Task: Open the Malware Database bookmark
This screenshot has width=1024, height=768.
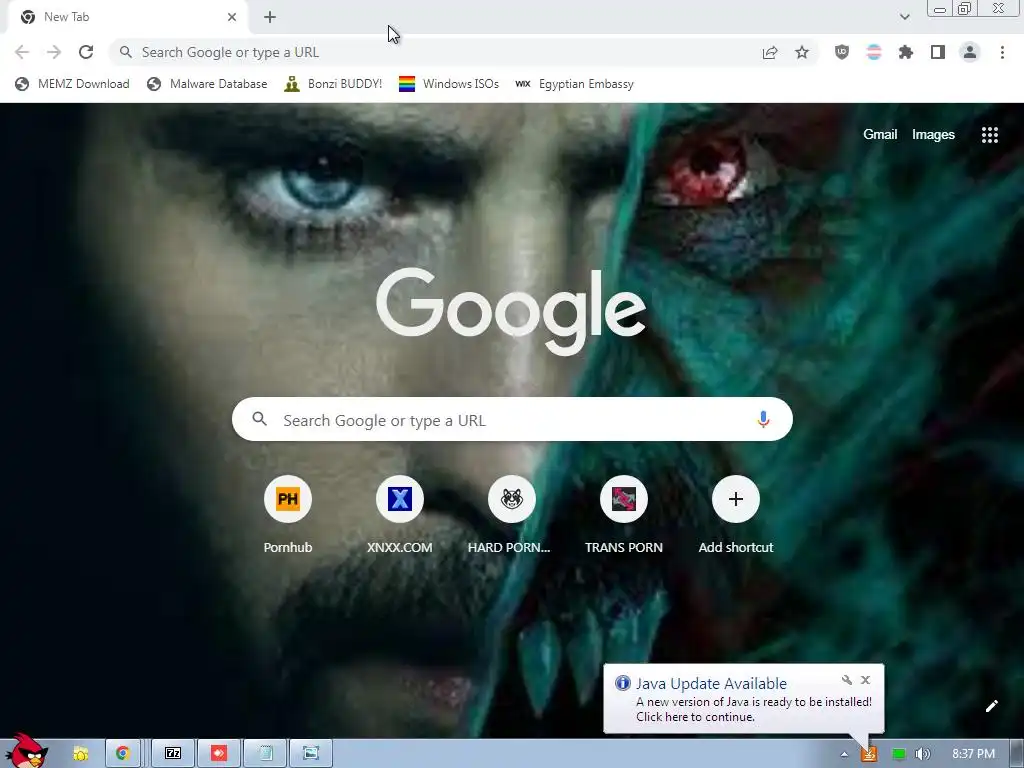Action: 207,84
